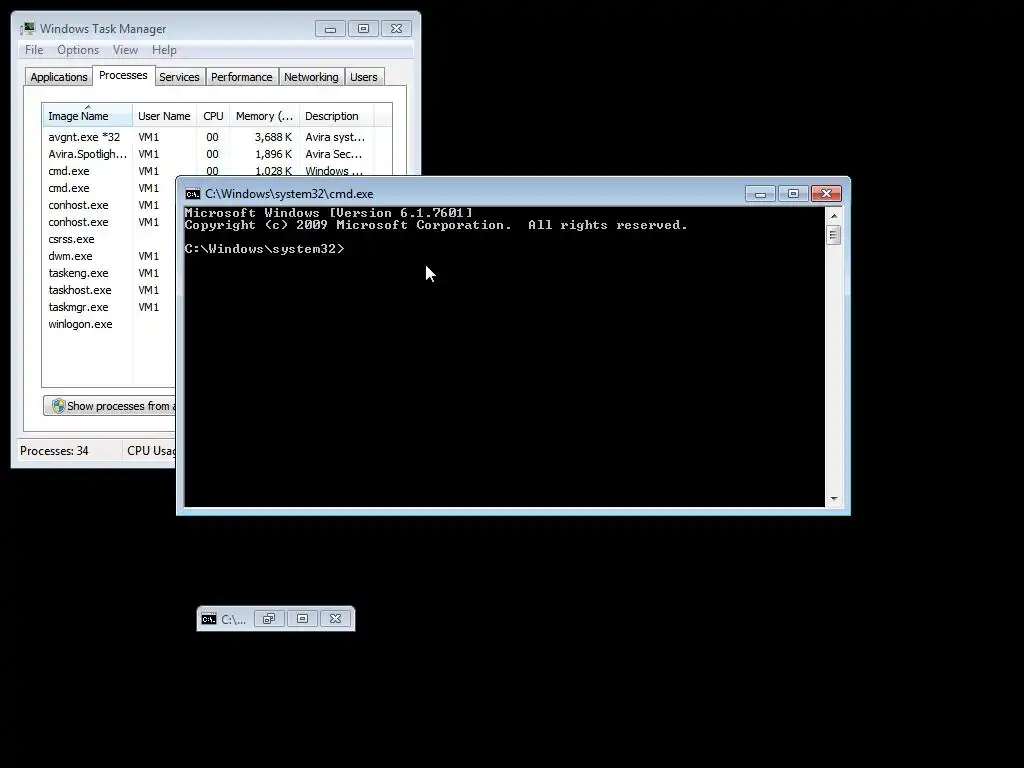
Task: Sort processes by CPU column header
Action: click(214, 116)
